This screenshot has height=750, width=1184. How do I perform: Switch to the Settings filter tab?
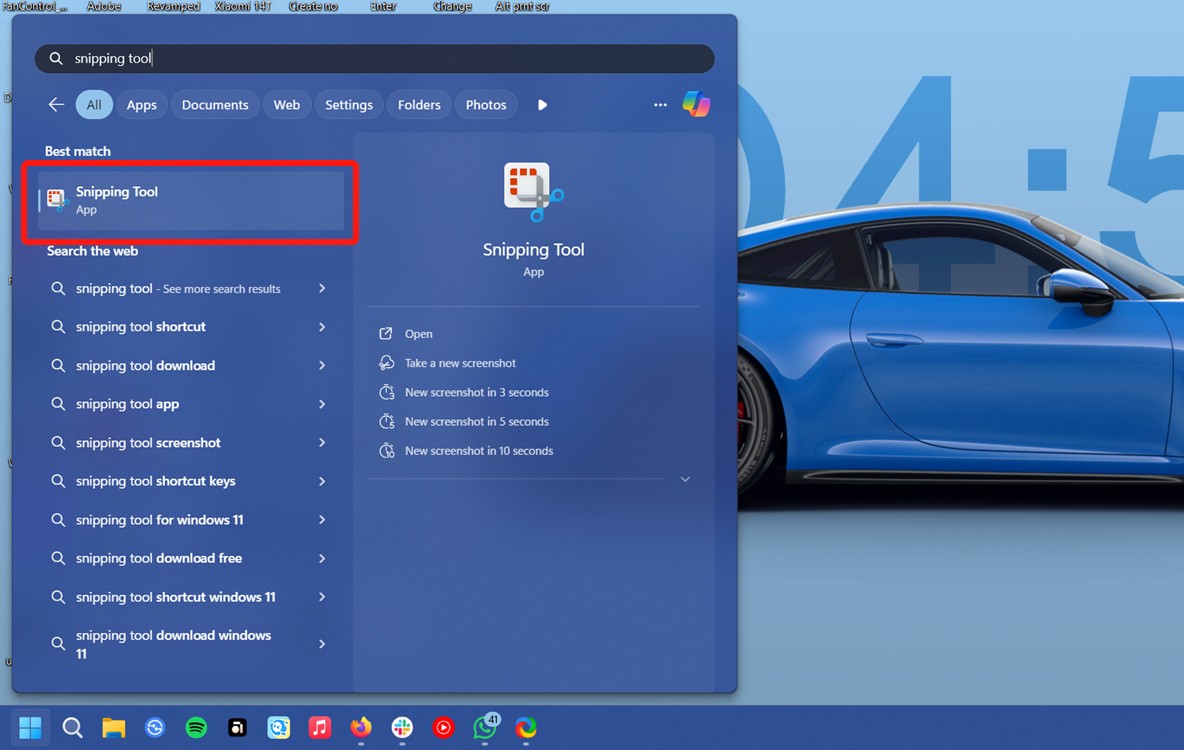click(x=348, y=104)
